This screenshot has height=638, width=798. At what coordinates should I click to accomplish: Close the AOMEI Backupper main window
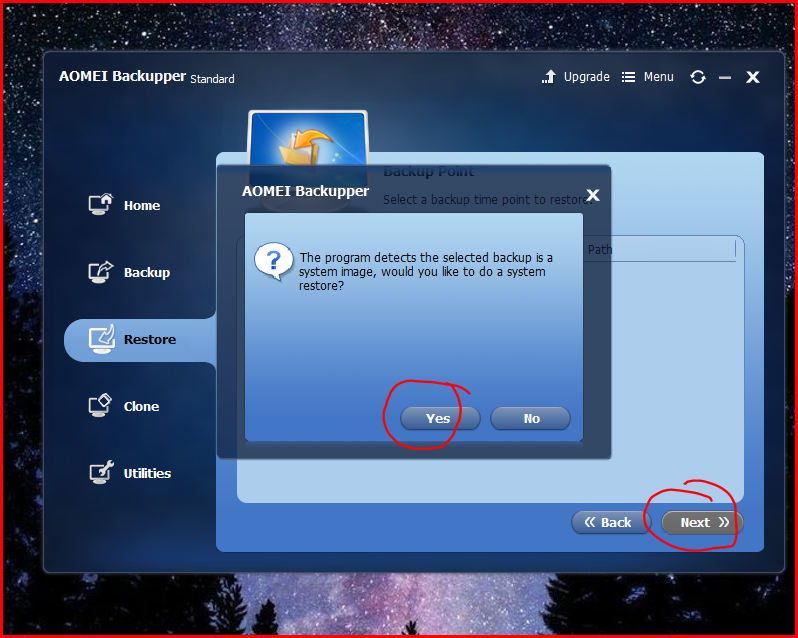tap(753, 77)
